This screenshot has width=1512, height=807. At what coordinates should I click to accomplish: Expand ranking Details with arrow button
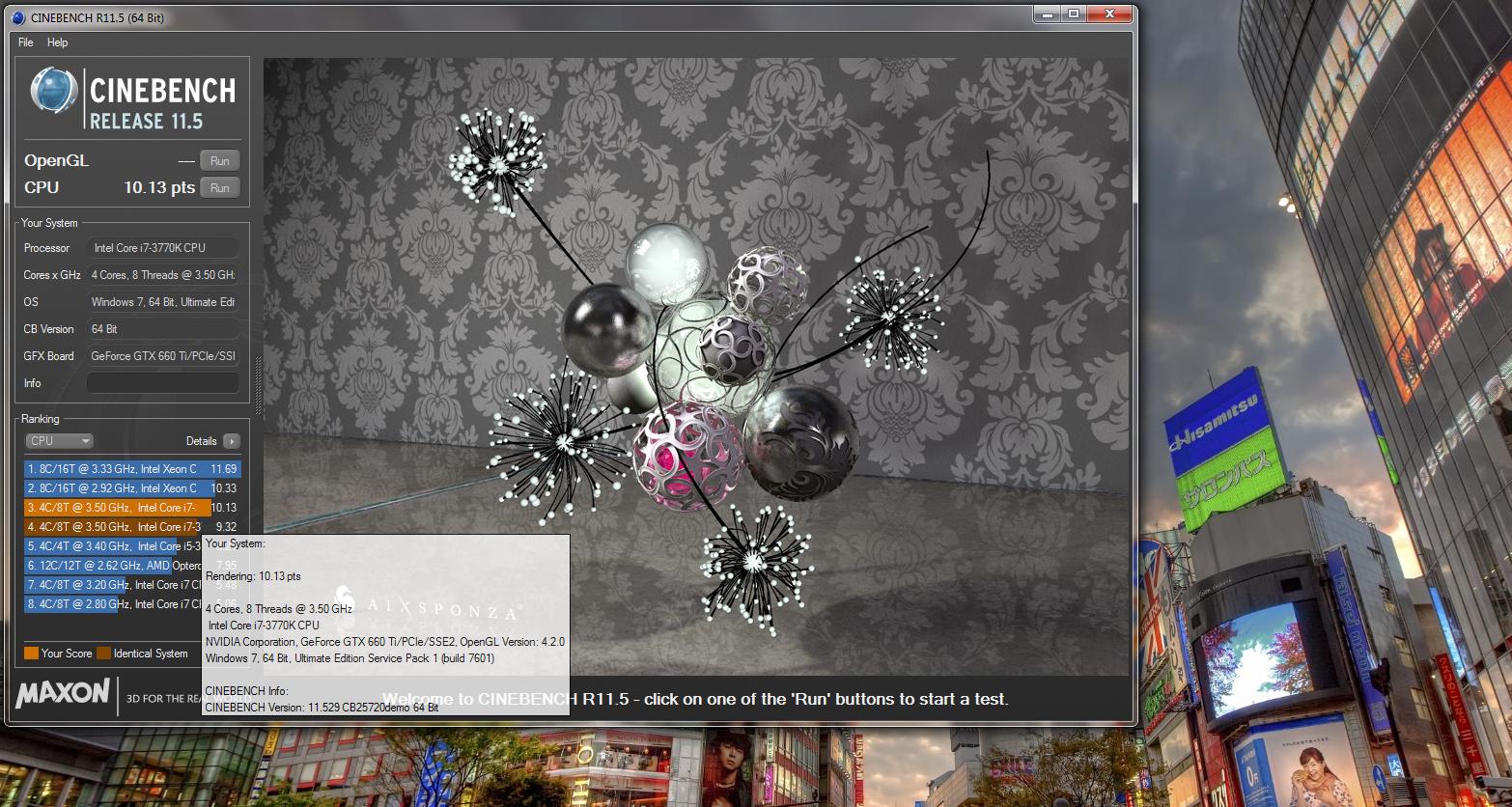231,441
